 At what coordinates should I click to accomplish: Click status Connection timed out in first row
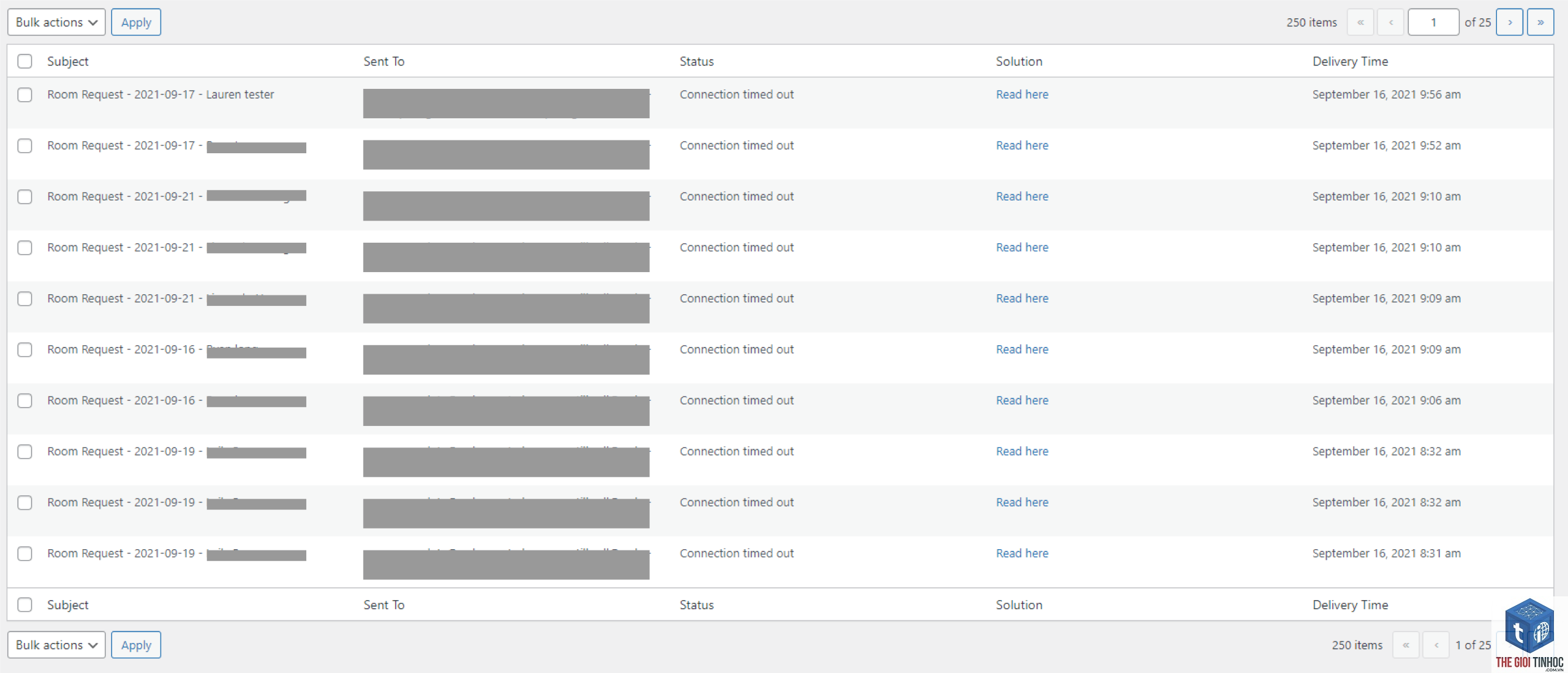pos(736,94)
